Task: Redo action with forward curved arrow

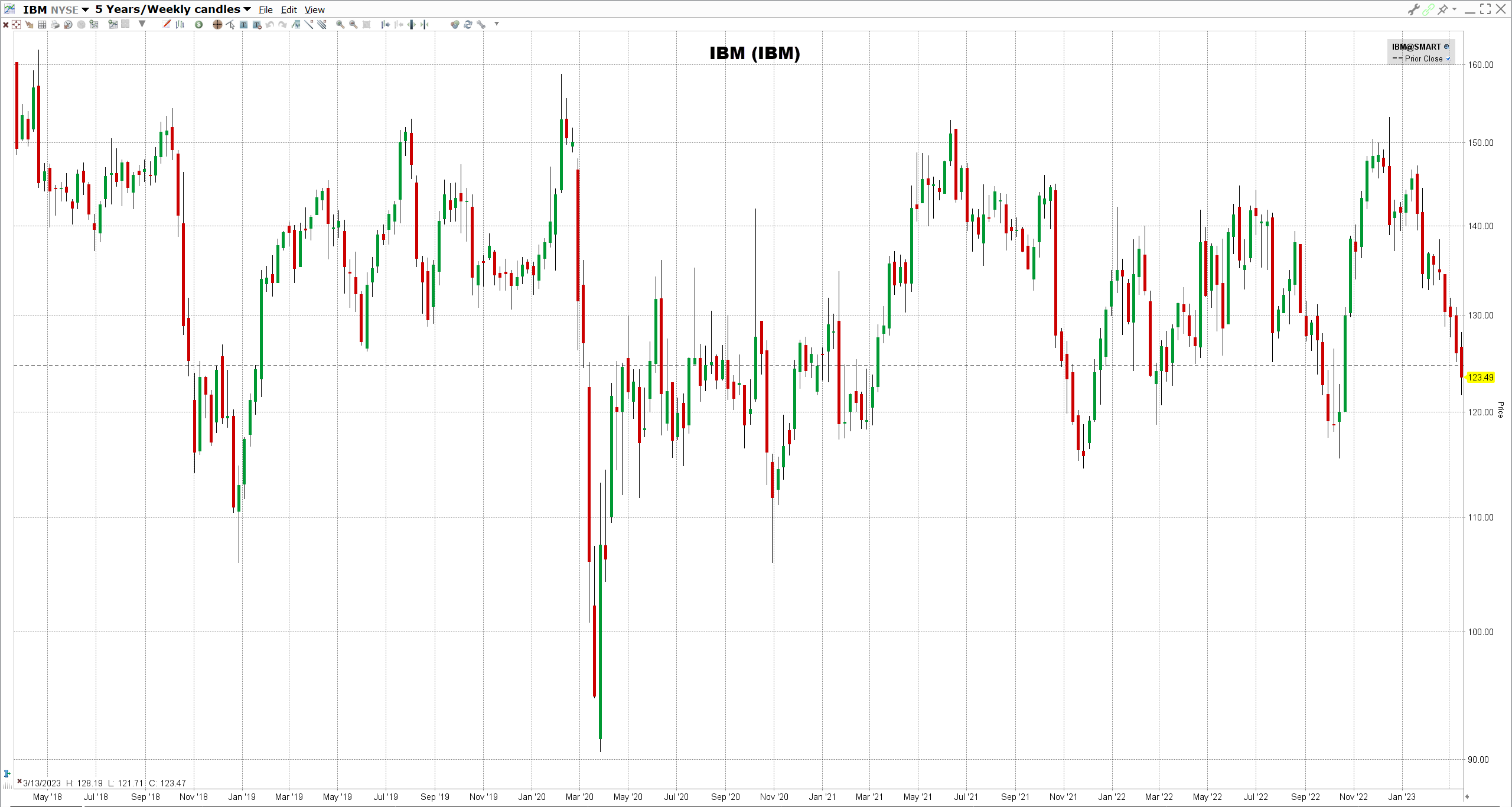Action: pos(282,24)
